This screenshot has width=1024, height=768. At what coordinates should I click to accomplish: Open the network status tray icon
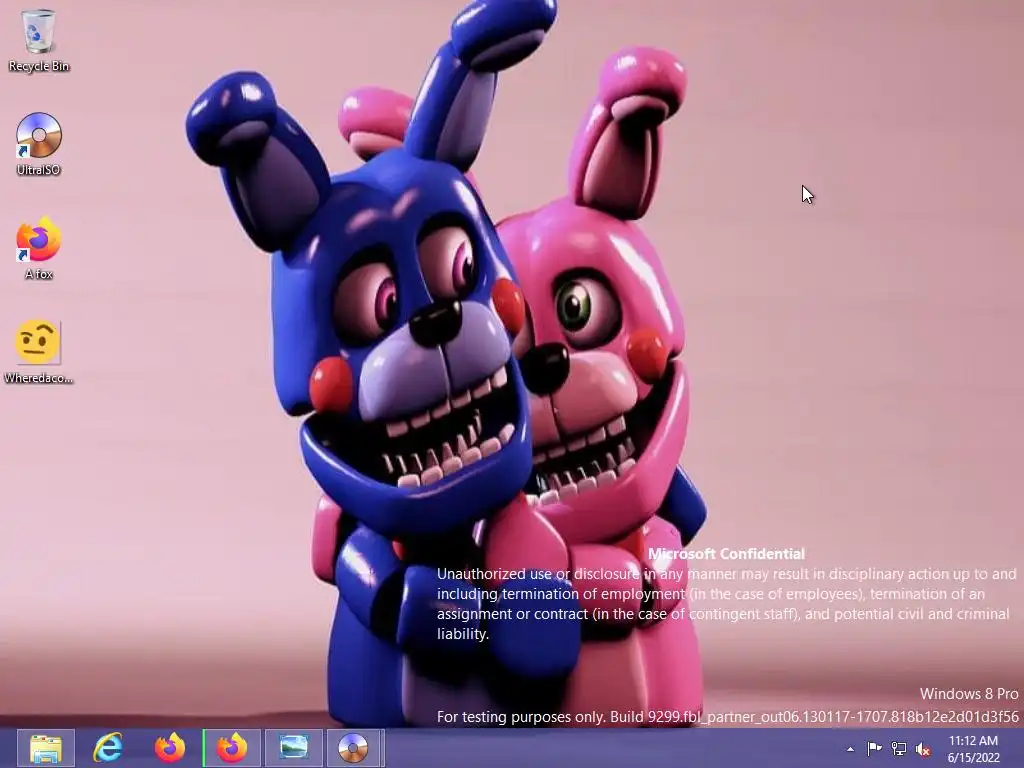tap(899, 749)
